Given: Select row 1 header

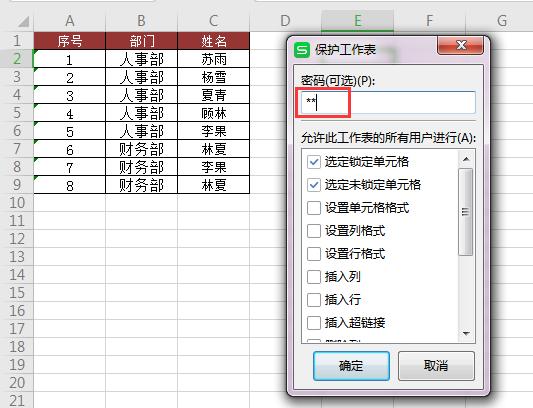Looking at the screenshot, I should (17, 41).
